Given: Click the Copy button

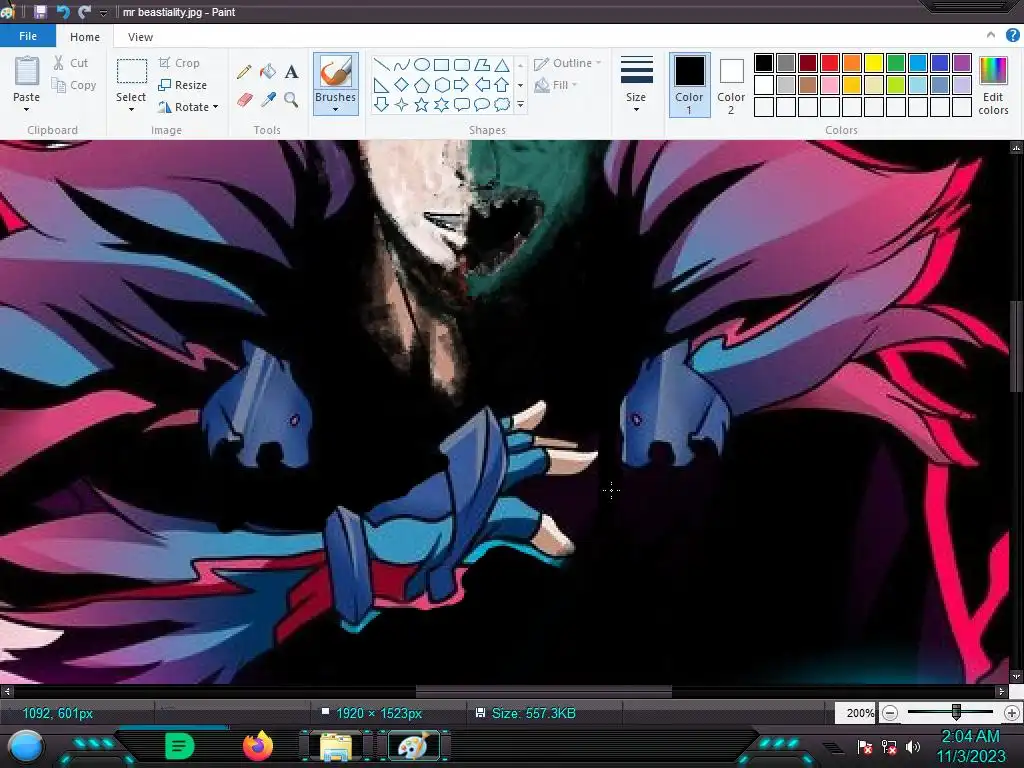Looking at the screenshot, I should coord(74,85).
